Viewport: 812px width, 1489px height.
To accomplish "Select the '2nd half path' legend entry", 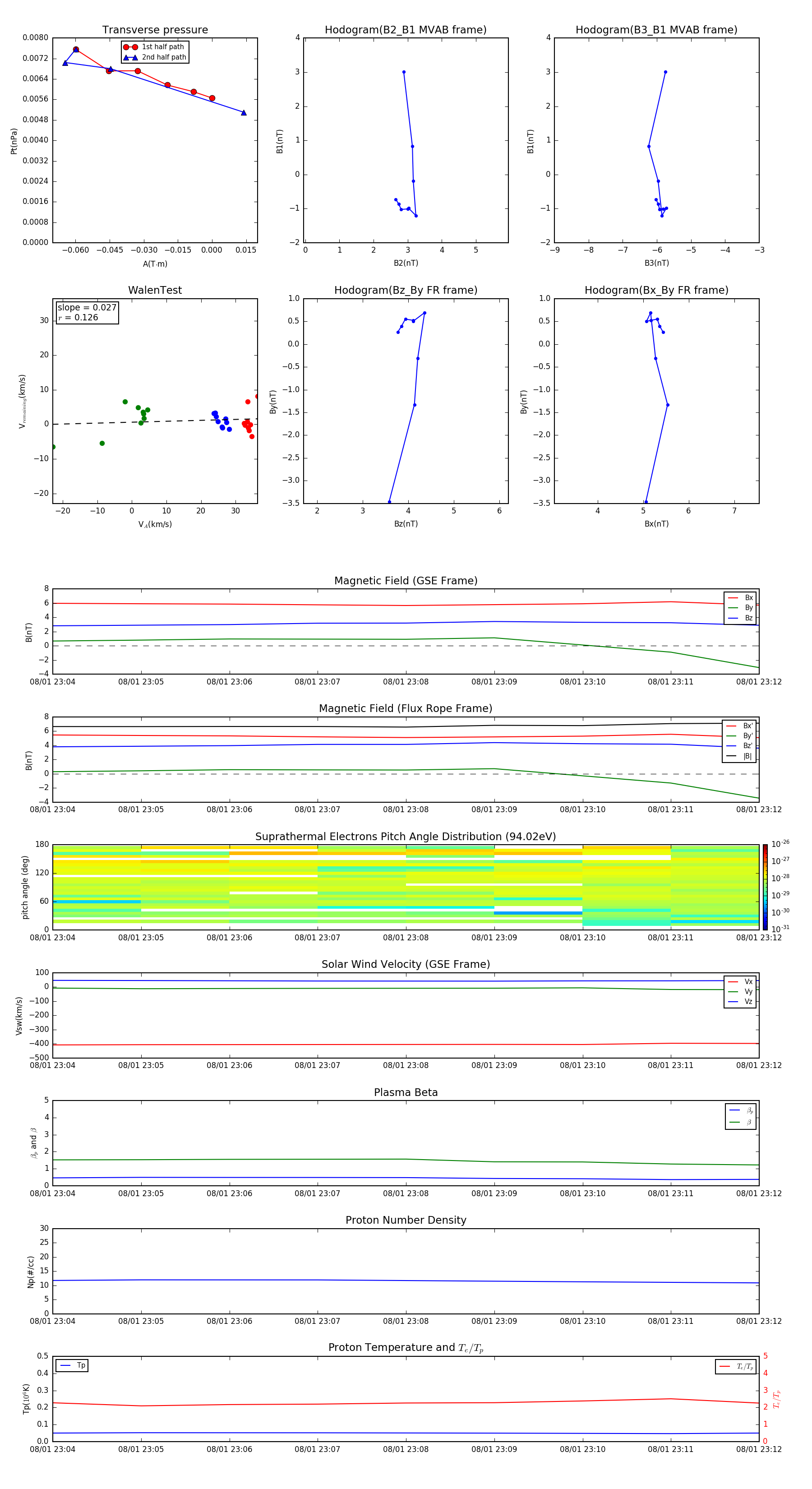I will point(155,57).
